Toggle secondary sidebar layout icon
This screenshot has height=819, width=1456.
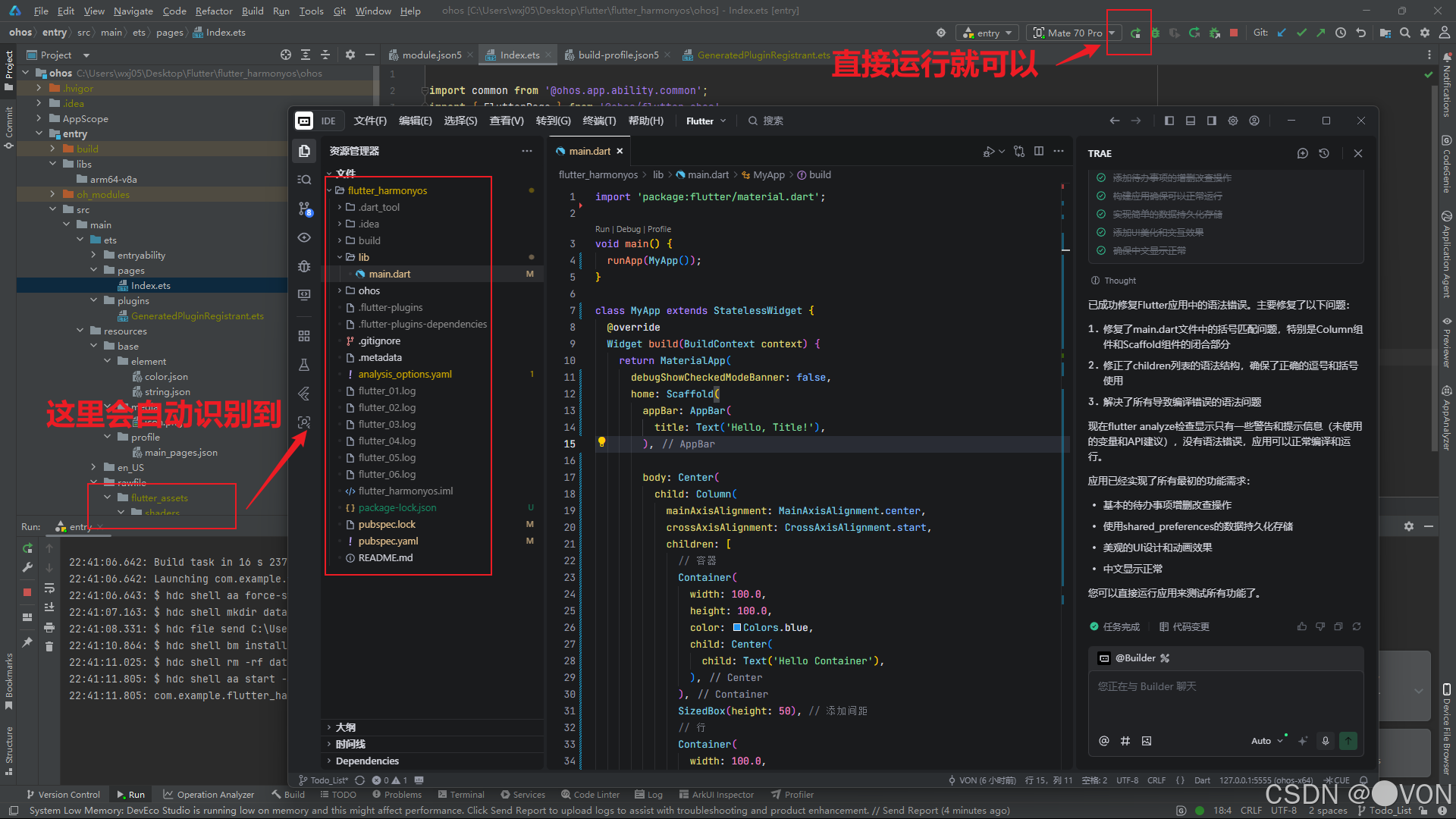1212,121
